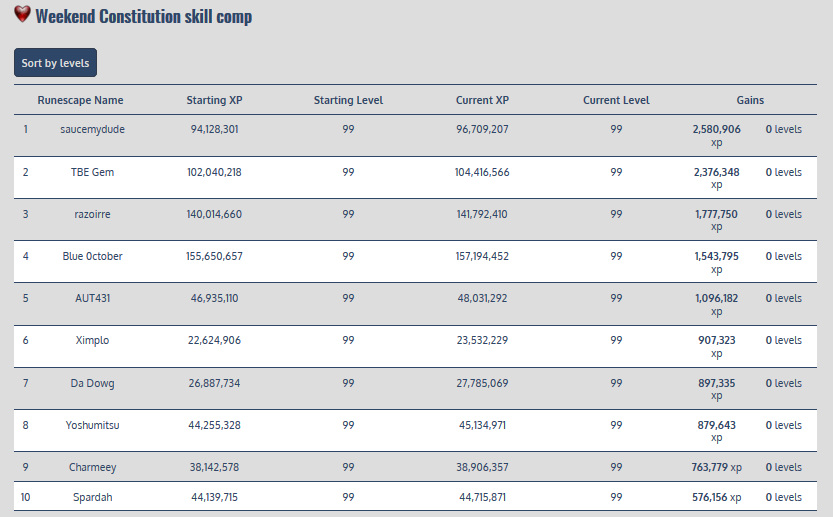Select Charmeey in rank nine row
The width and height of the screenshot is (833, 517).
point(92,467)
